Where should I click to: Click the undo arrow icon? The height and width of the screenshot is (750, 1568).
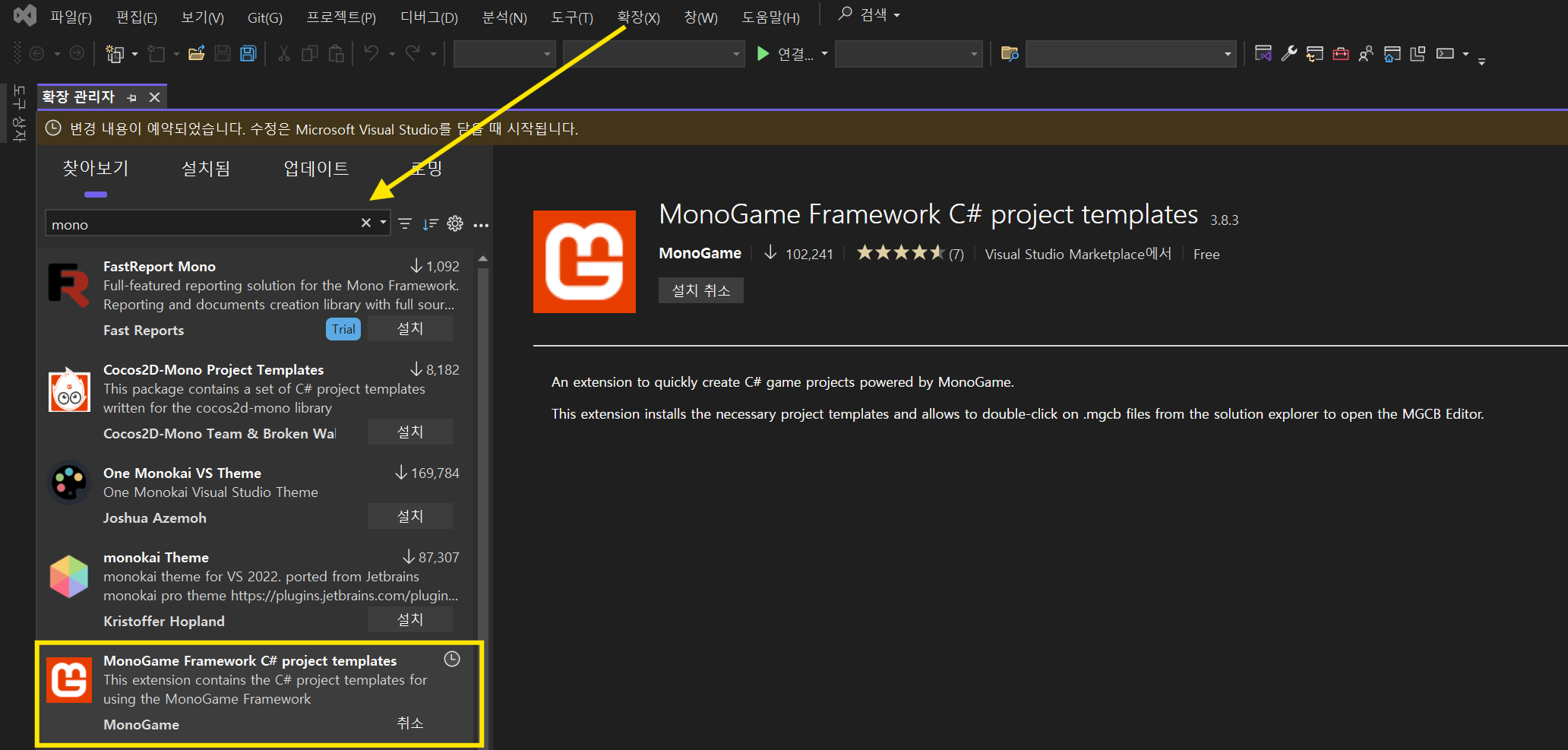(x=371, y=53)
